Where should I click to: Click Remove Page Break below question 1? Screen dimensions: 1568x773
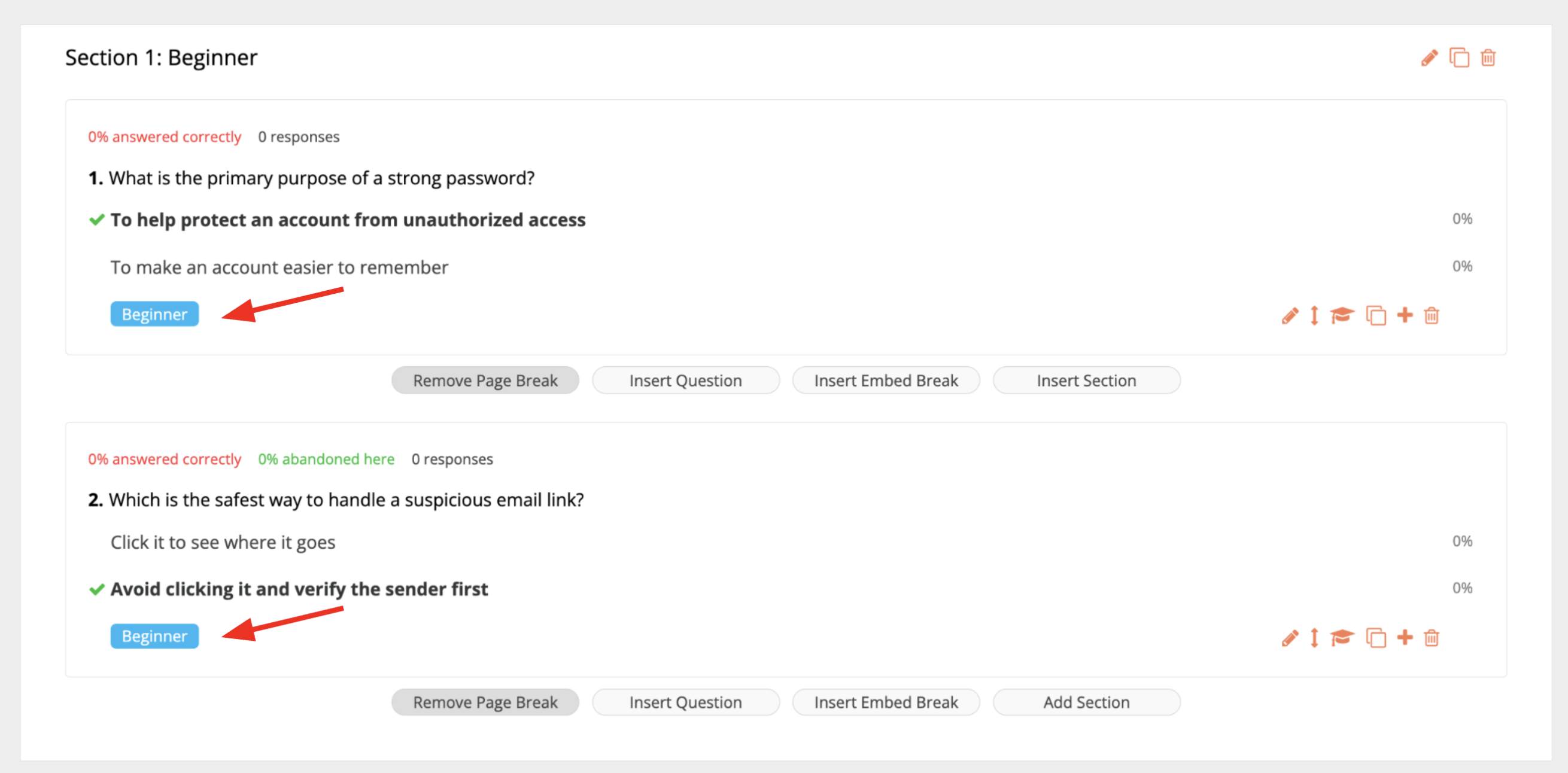point(485,381)
